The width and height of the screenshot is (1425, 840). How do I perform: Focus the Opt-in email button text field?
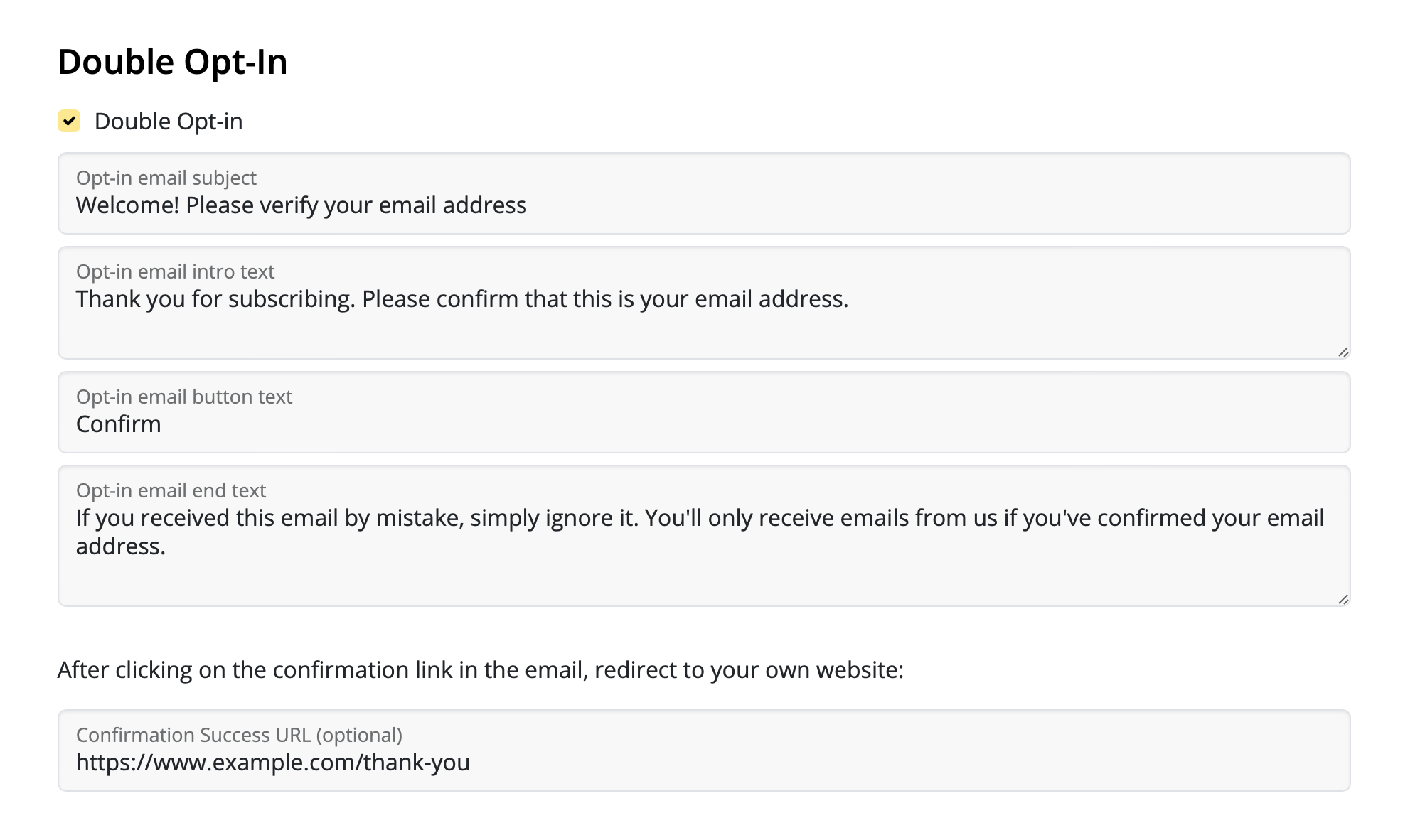click(704, 412)
